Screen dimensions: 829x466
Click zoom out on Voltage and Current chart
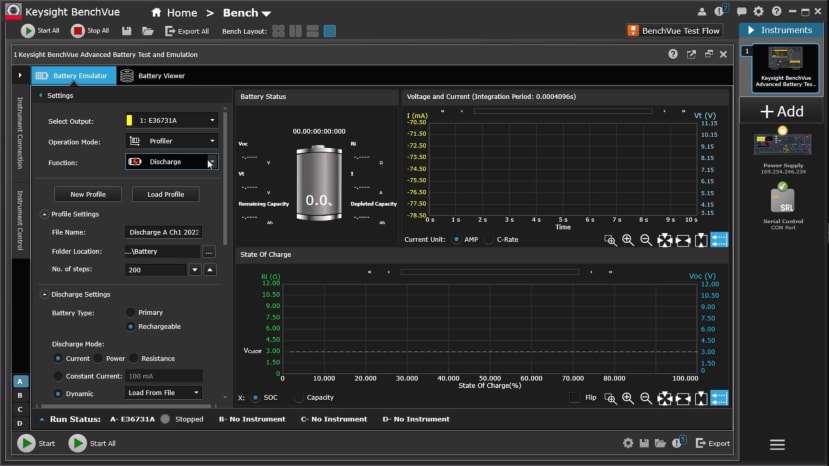coord(646,240)
